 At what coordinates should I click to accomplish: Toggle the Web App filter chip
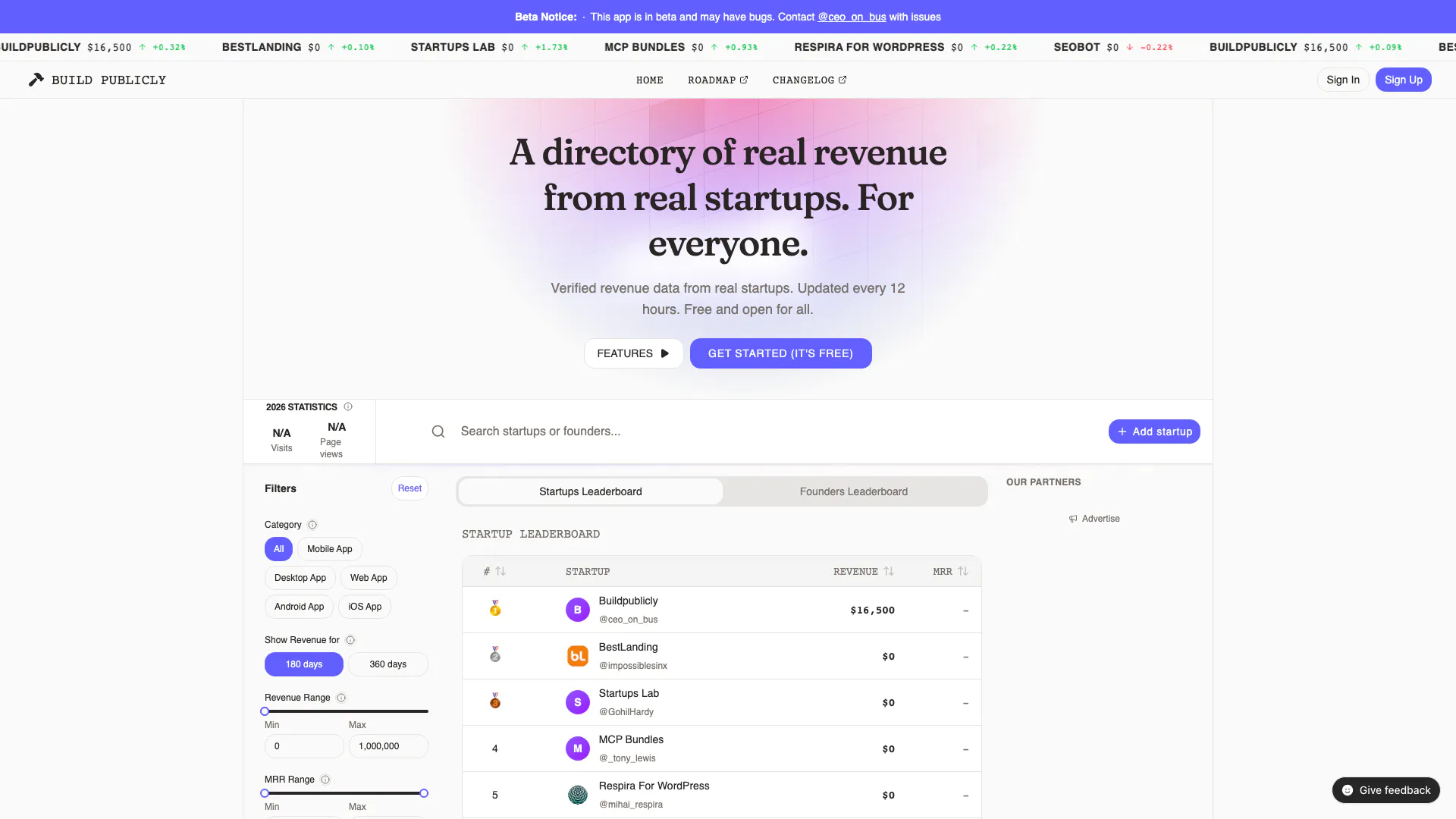point(369,577)
